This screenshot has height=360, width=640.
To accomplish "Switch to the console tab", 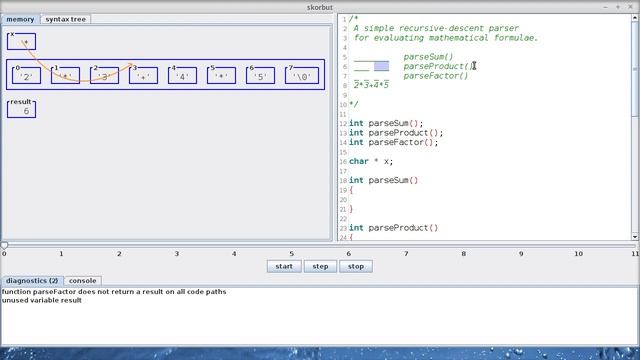I will click(x=82, y=281).
